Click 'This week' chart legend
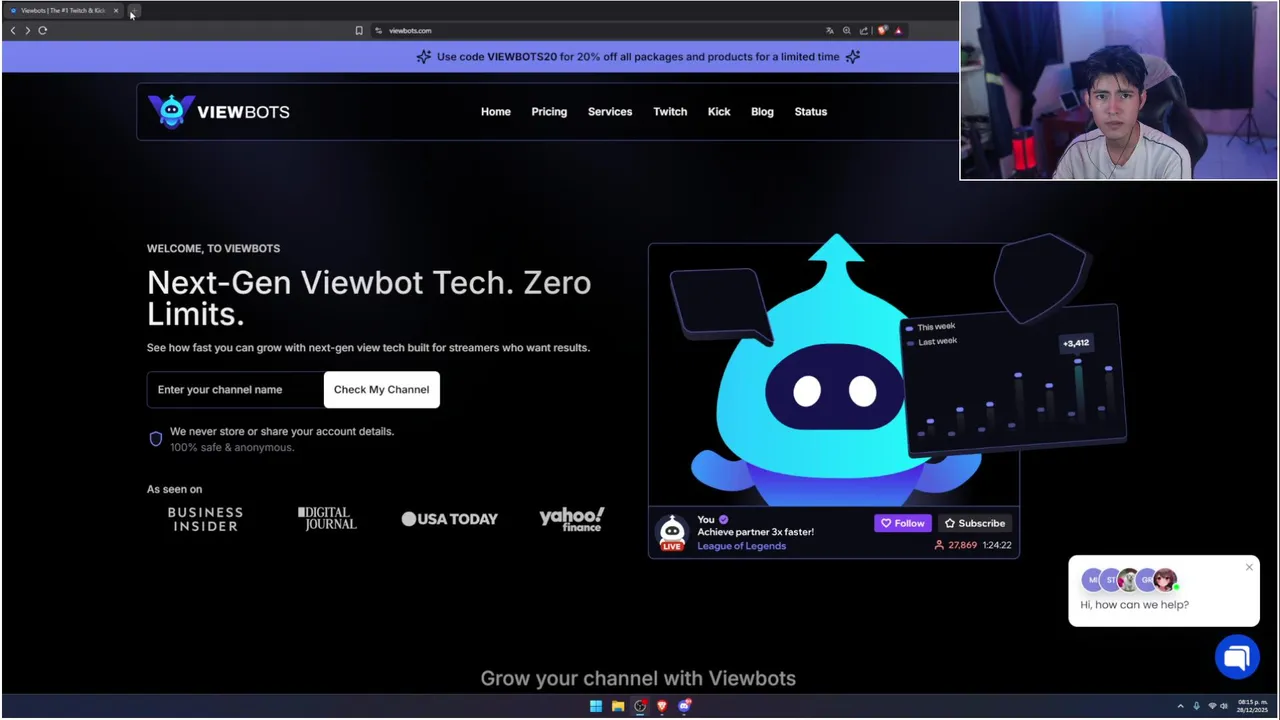This screenshot has height=720, width=1280. pos(930,327)
